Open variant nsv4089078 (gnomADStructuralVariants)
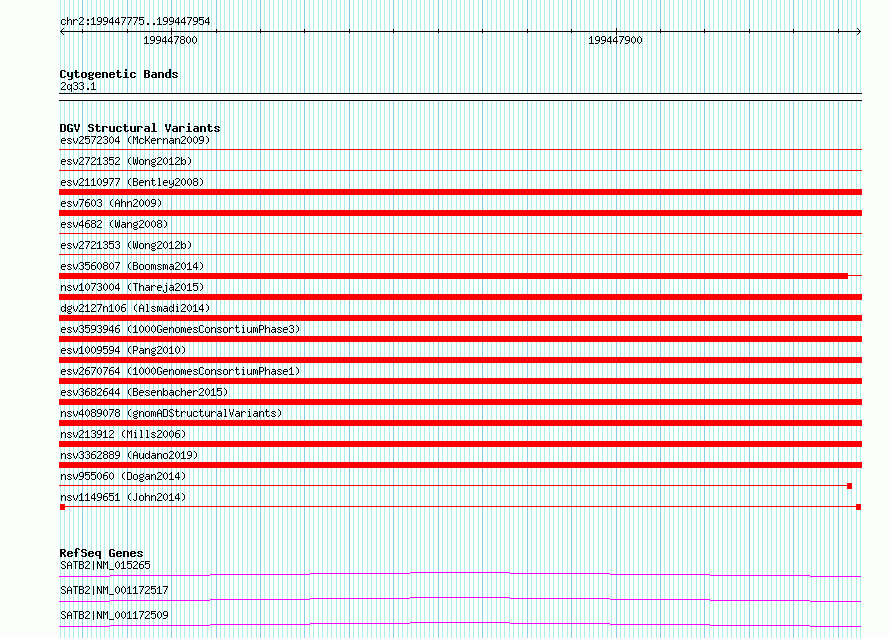 (x=171, y=413)
